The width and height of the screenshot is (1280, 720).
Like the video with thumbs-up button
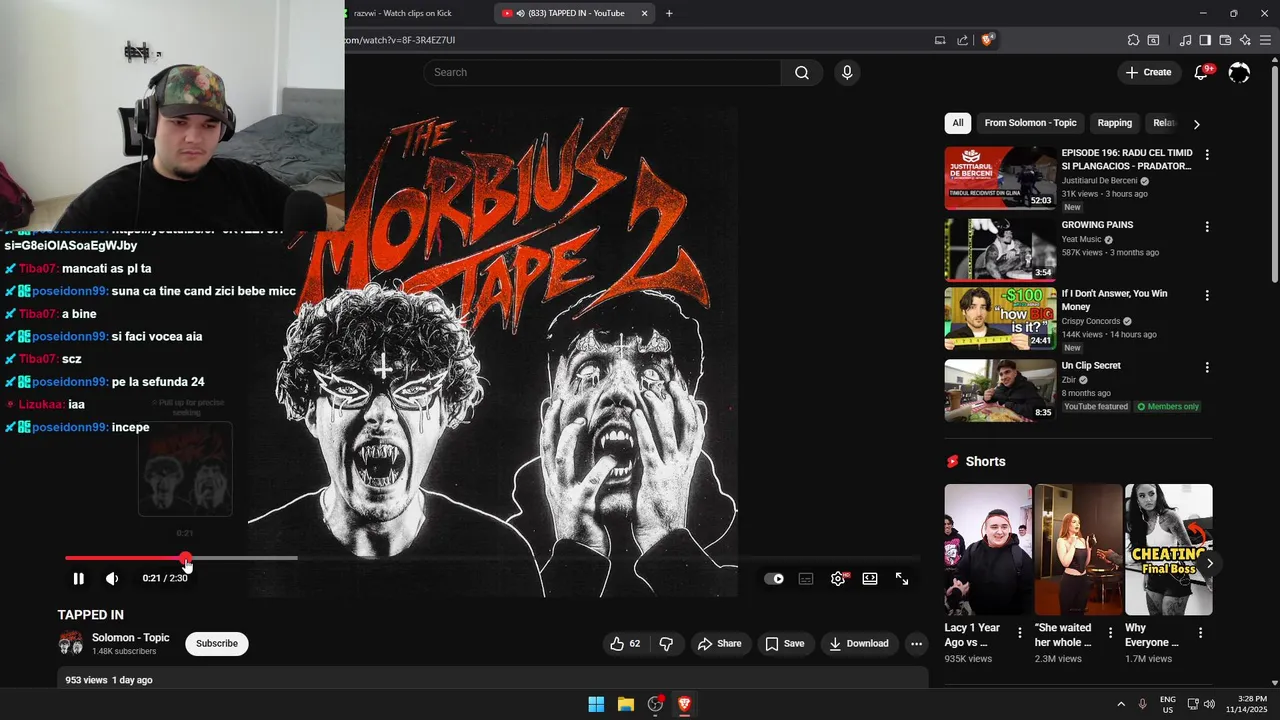point(625,644)
